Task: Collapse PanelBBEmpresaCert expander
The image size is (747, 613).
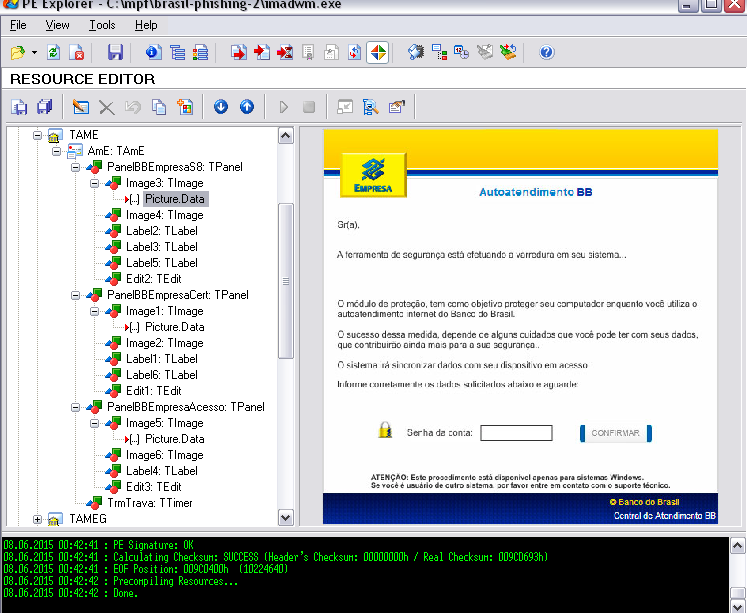Action: tap(75, 295)
